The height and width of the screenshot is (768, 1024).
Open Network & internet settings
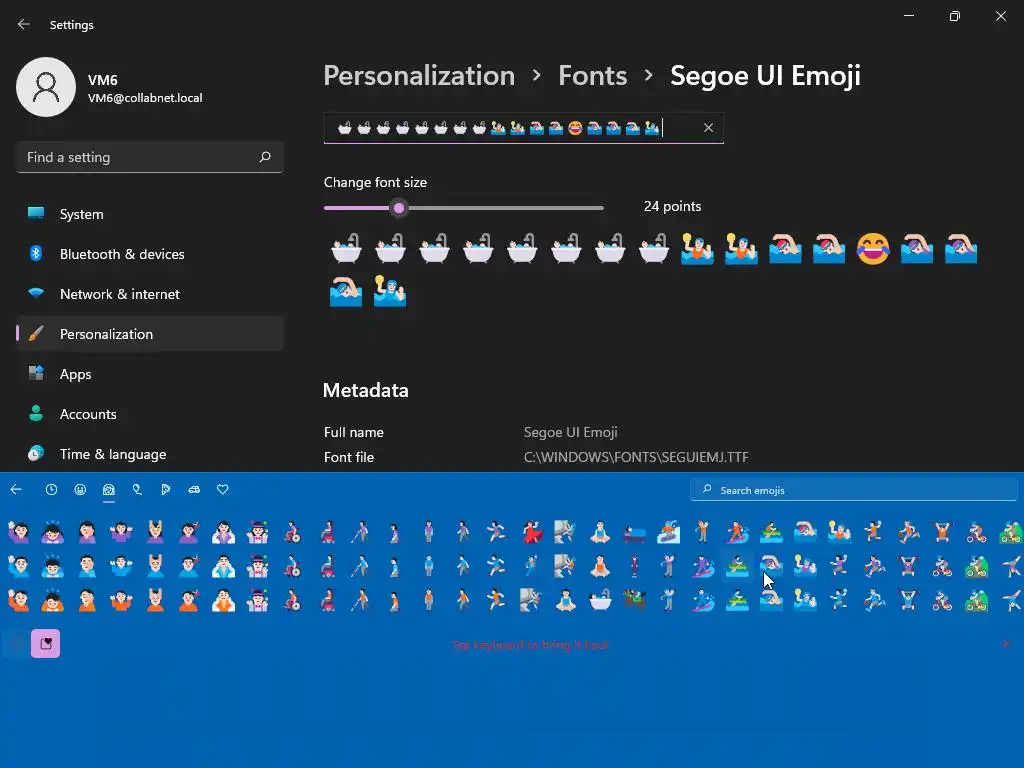click(150, 294)
